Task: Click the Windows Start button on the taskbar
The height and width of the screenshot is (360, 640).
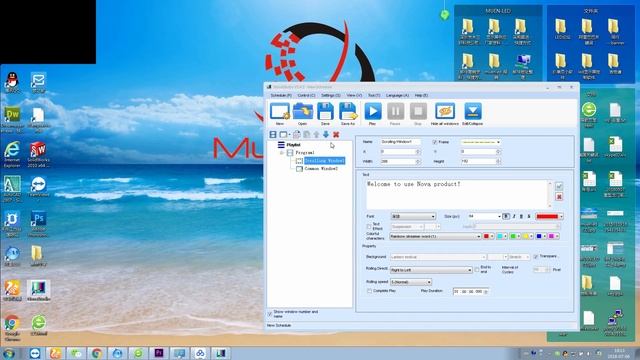Action: (9, 353)
